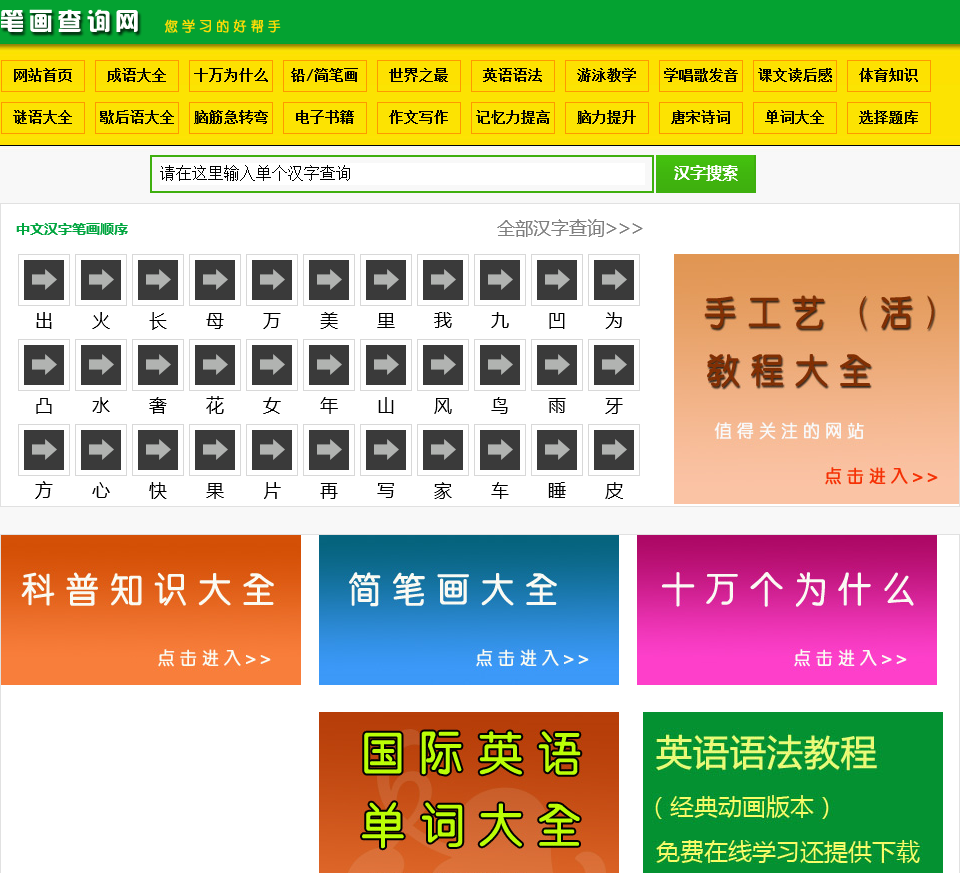The width and height of the screenshot is (960, 873).
Task: Open the arrow icon above 家
Action: click(x=443, y=450)
